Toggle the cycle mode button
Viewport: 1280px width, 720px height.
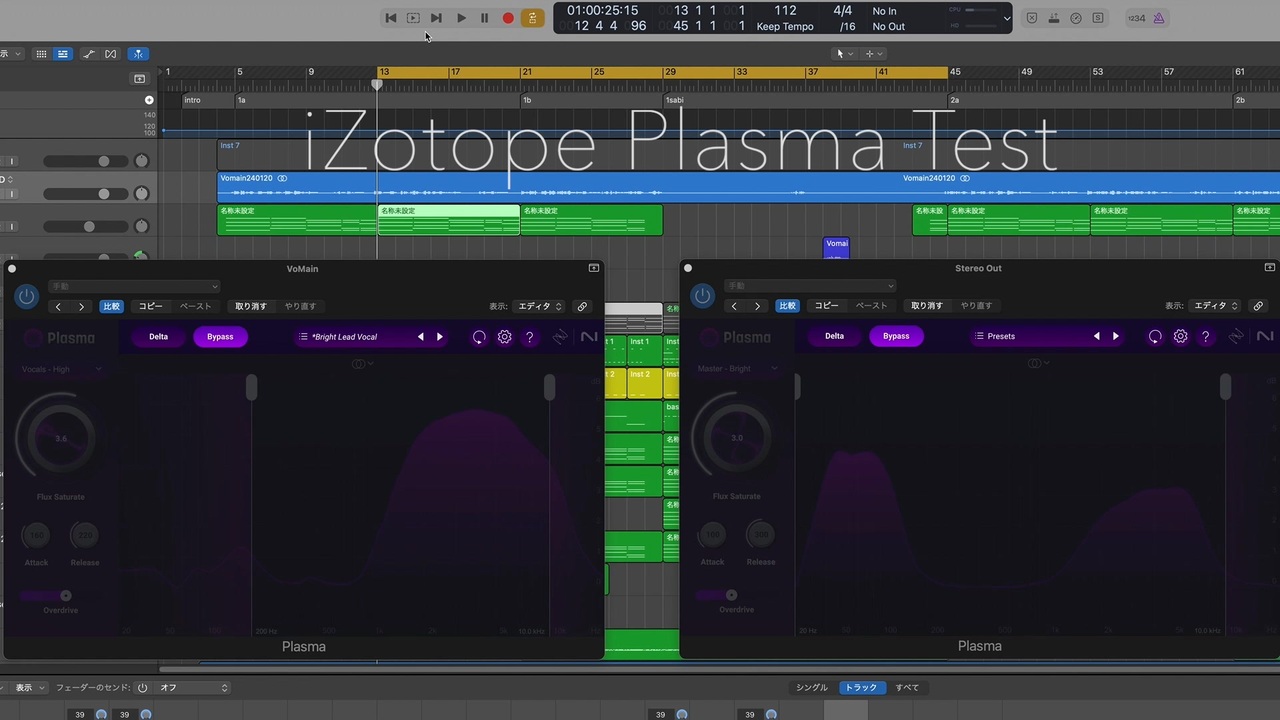pos(532,18)
